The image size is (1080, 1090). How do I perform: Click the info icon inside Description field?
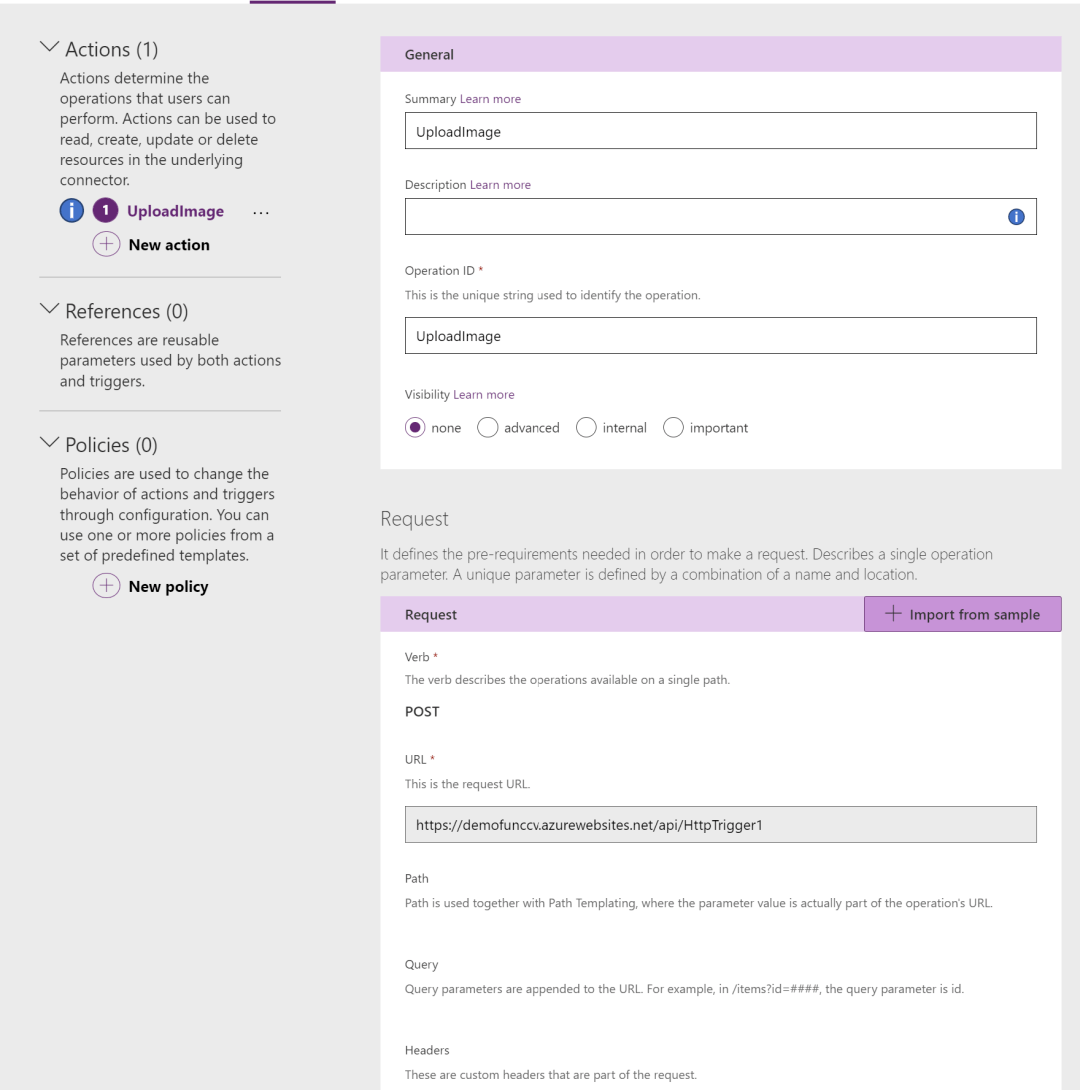pos(1016,217)
